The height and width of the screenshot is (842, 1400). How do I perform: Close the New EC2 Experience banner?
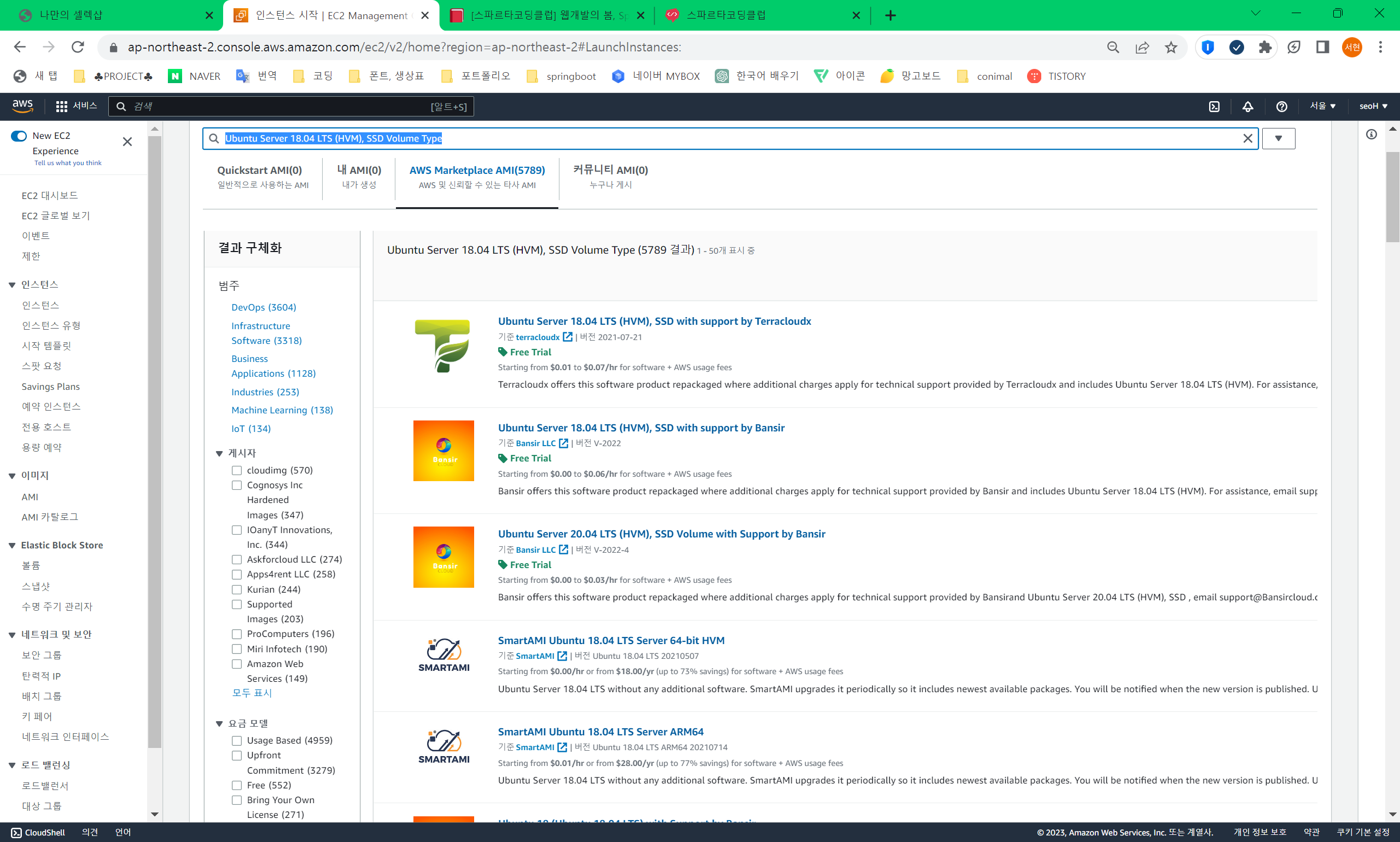127,142
